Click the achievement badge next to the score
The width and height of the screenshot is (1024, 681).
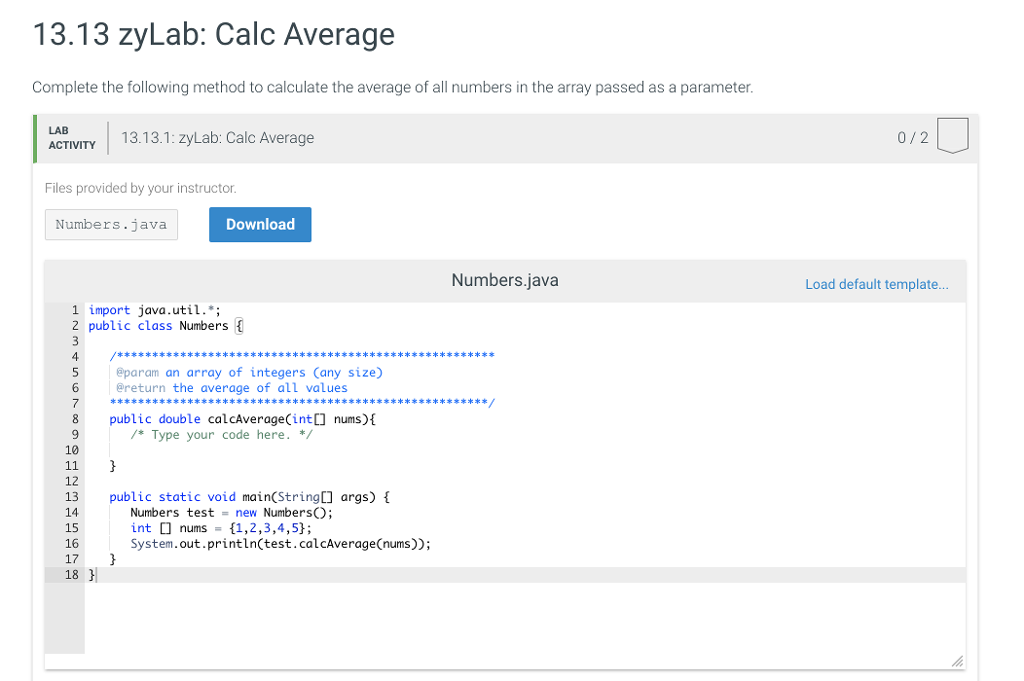point(951,135)
